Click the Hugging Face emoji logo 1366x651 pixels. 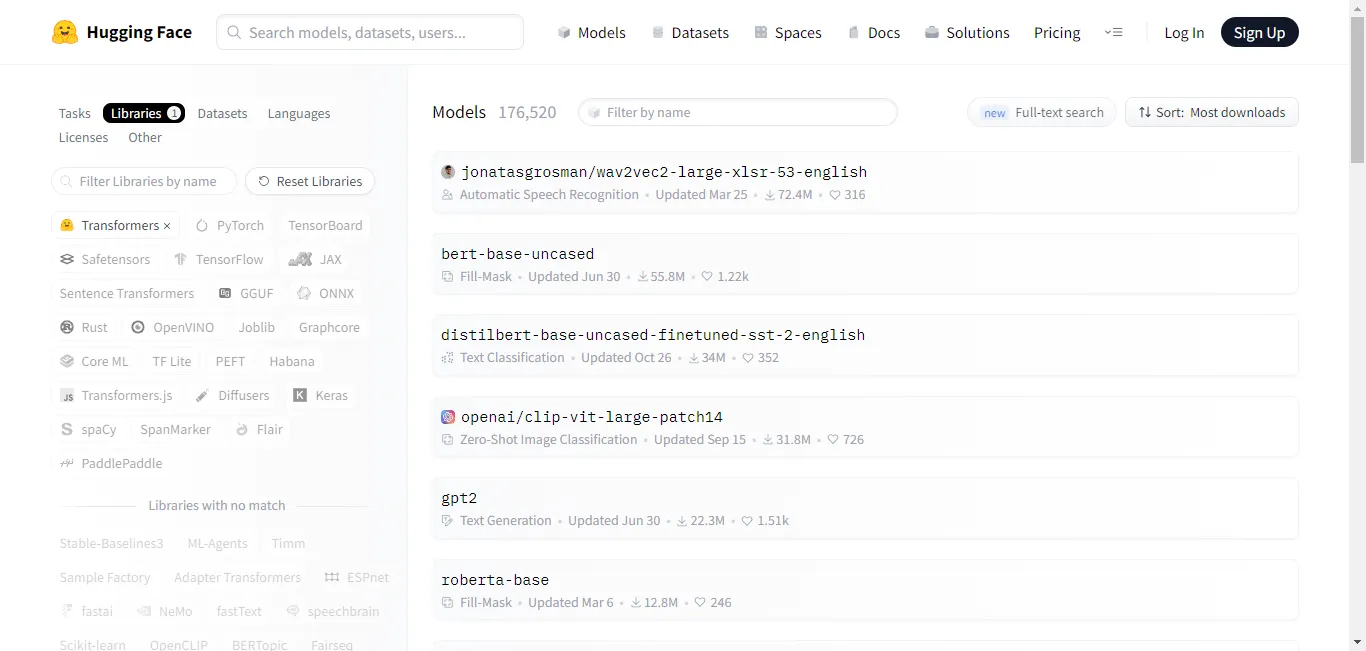click(65, 32)
